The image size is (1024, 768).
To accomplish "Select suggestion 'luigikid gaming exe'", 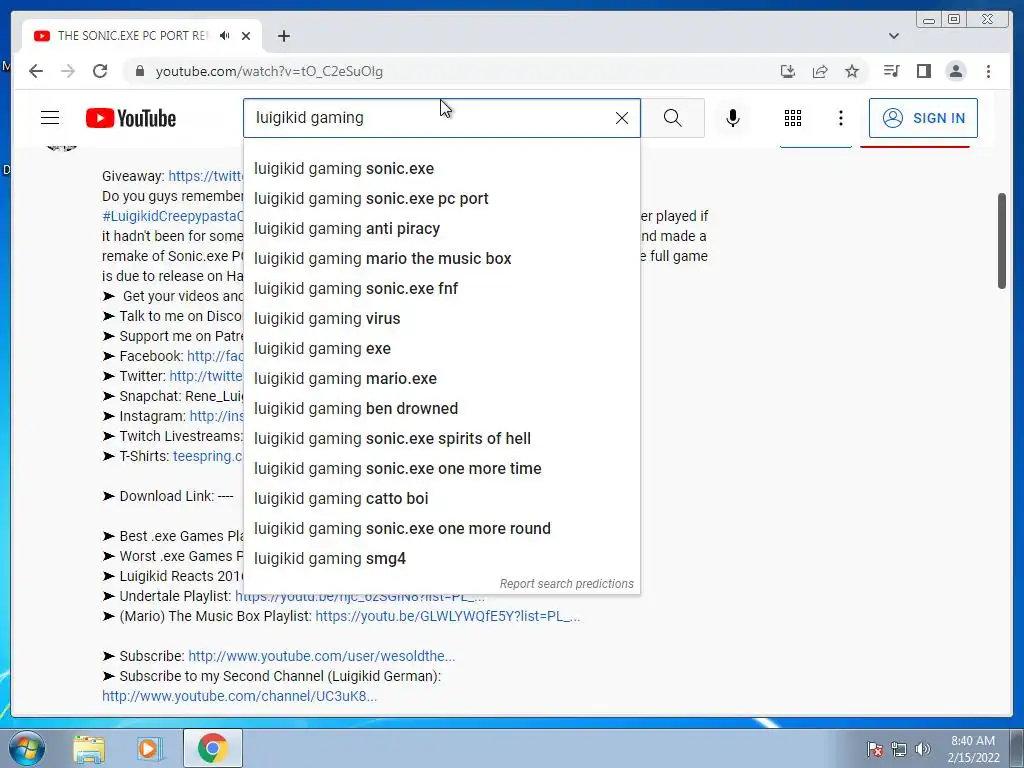I will tap(442, 349).
